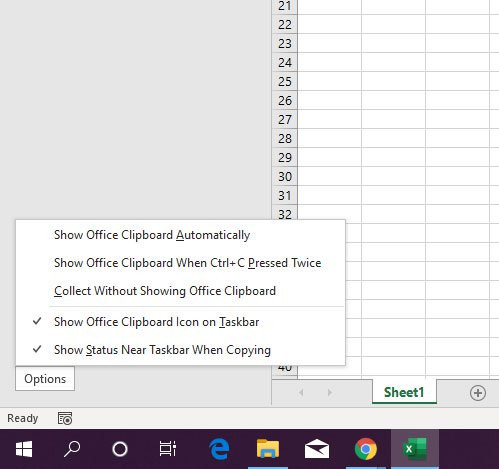
Task: Select row 29 header
Action: (285, 157)
